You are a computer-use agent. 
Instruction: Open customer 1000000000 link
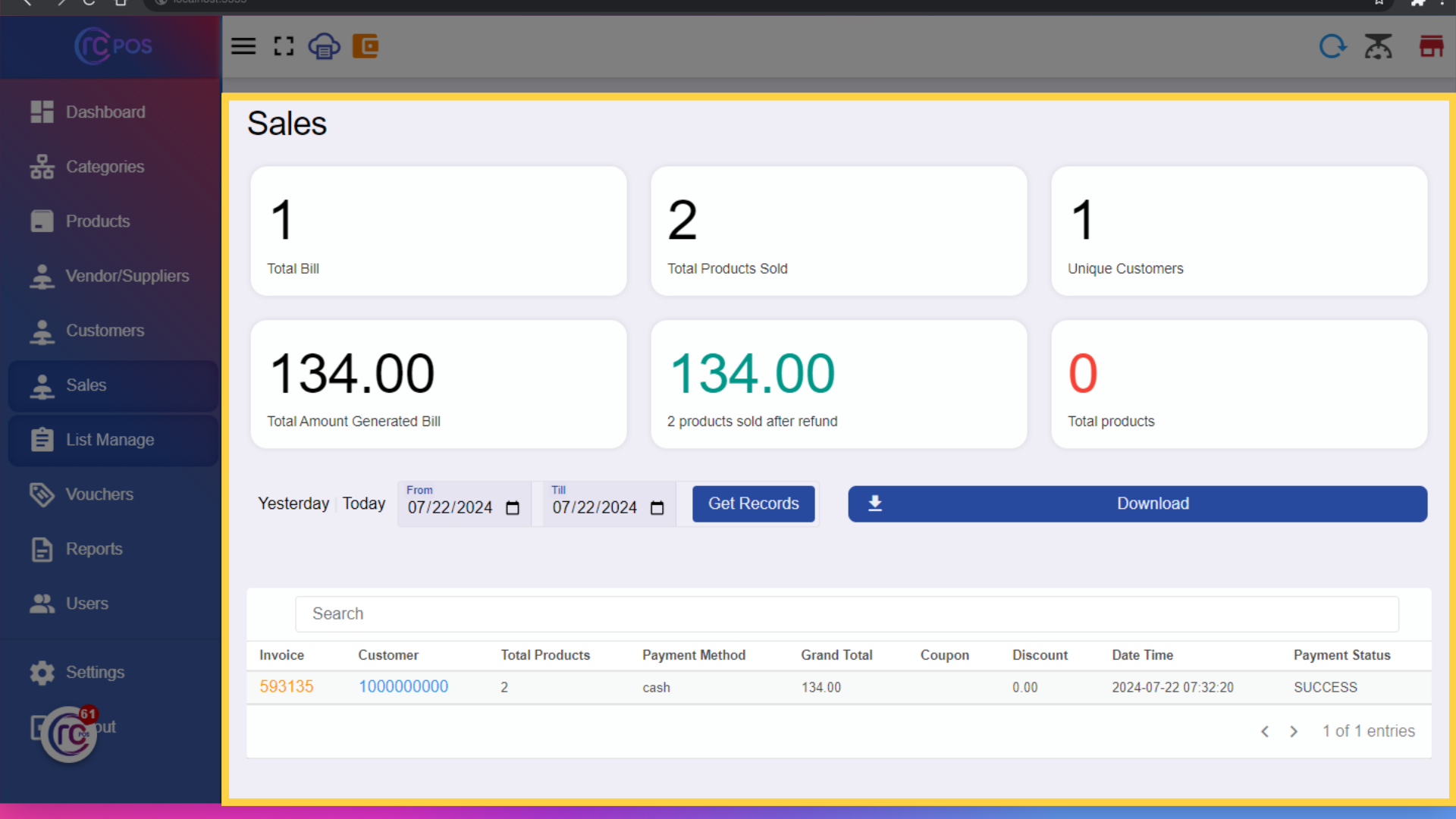coord(403,686)
